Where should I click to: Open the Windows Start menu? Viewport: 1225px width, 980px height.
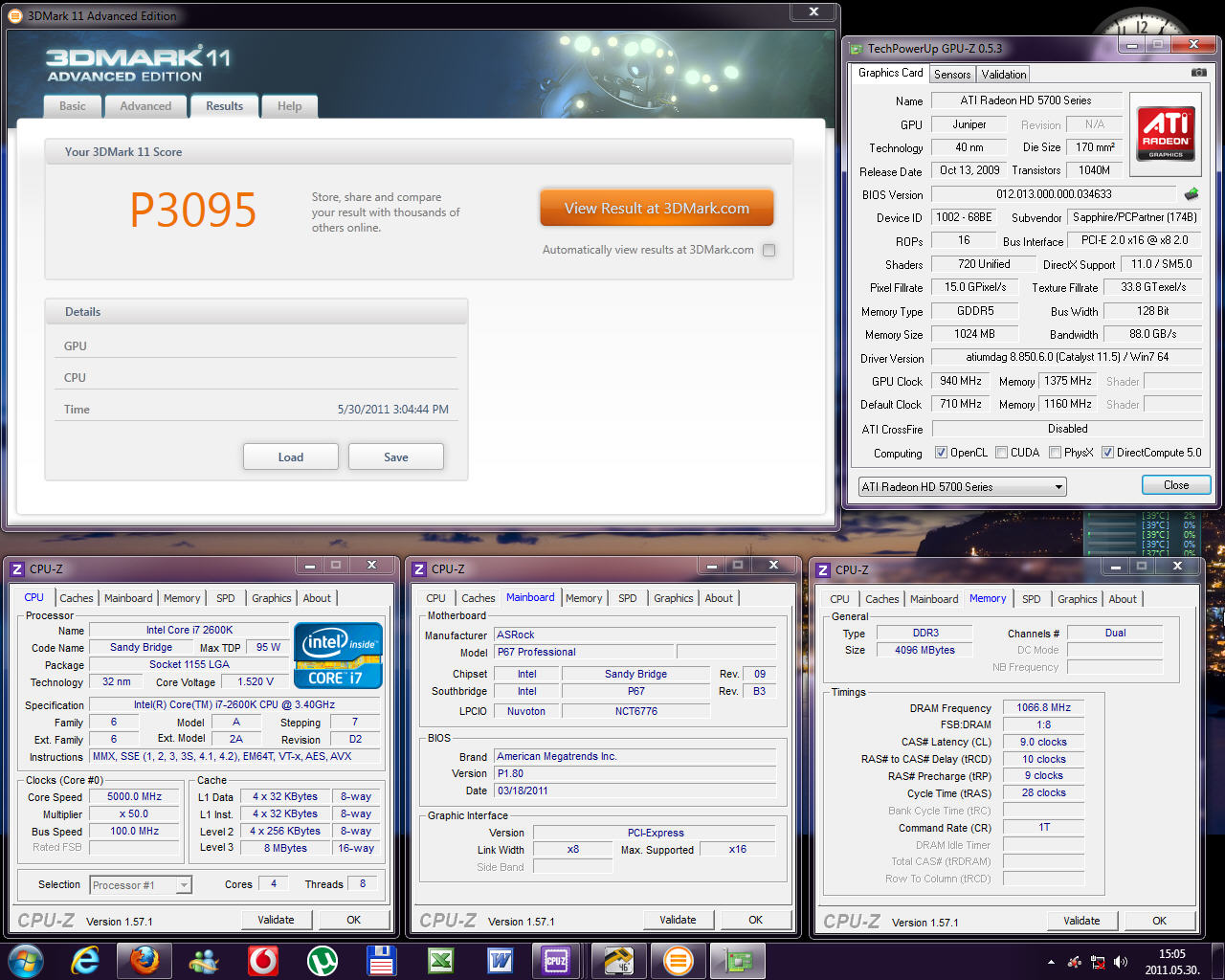click(25, 961)
